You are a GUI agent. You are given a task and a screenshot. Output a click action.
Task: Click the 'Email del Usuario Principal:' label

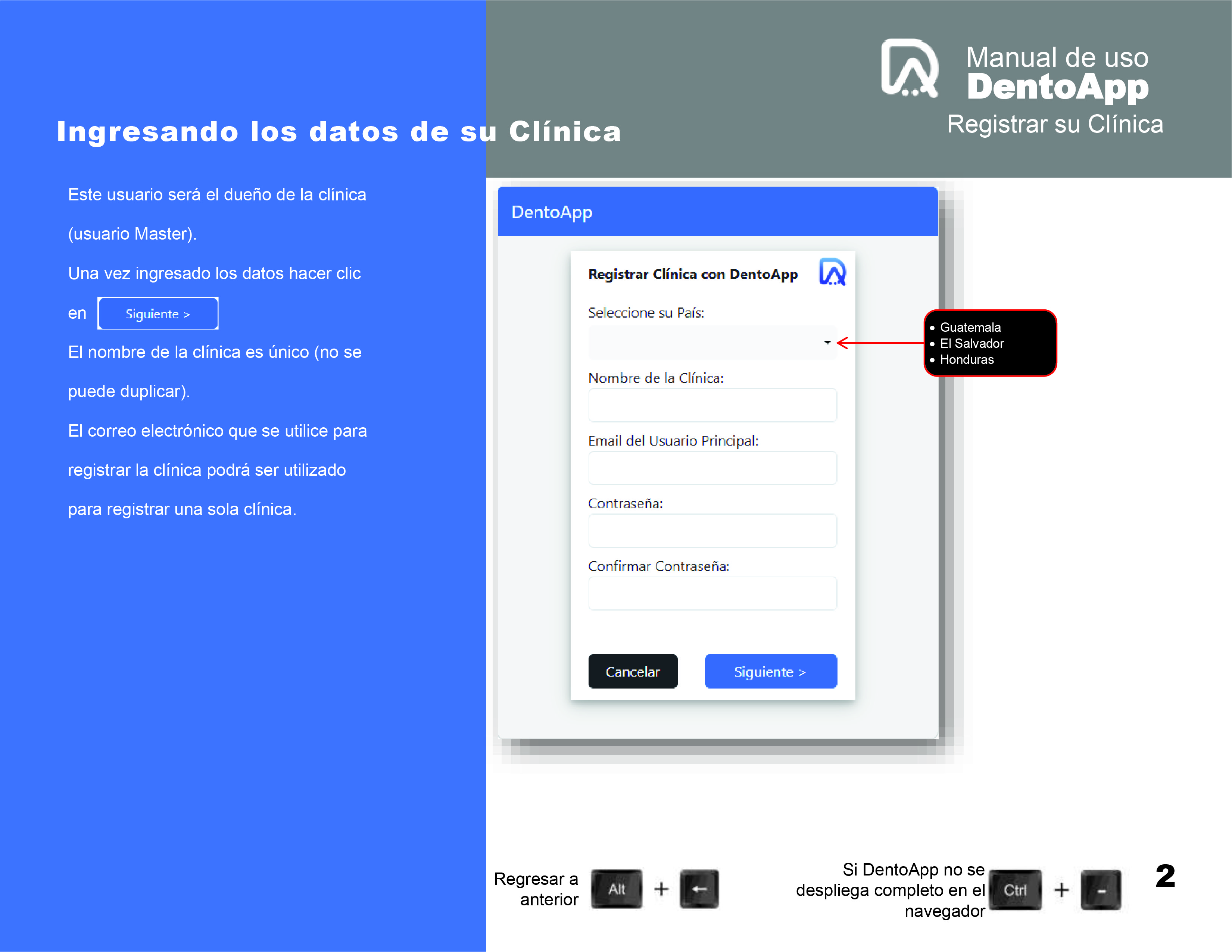674,440
